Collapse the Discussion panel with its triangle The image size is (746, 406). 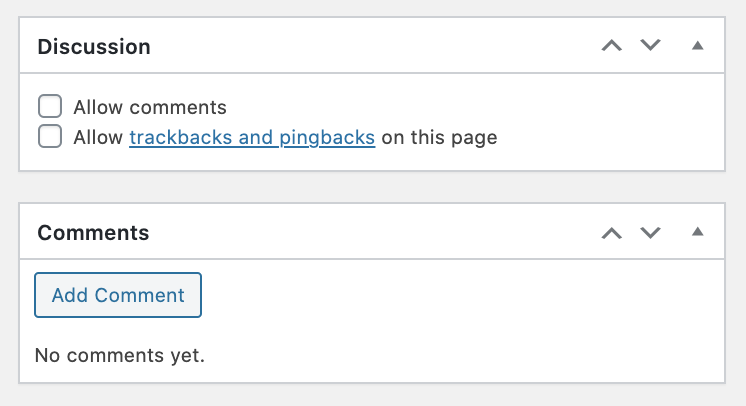point(698,46)
